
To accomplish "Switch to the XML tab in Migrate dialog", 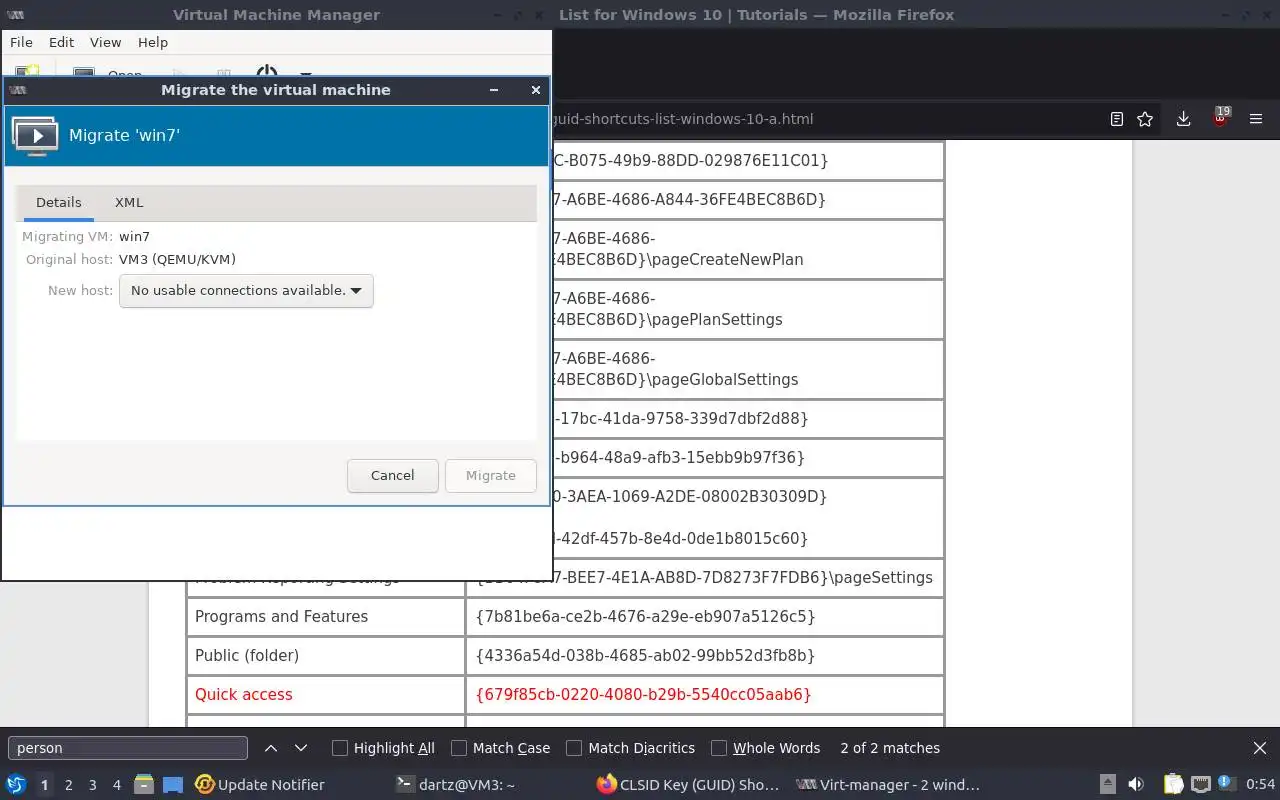I will (x=129, y=202).
